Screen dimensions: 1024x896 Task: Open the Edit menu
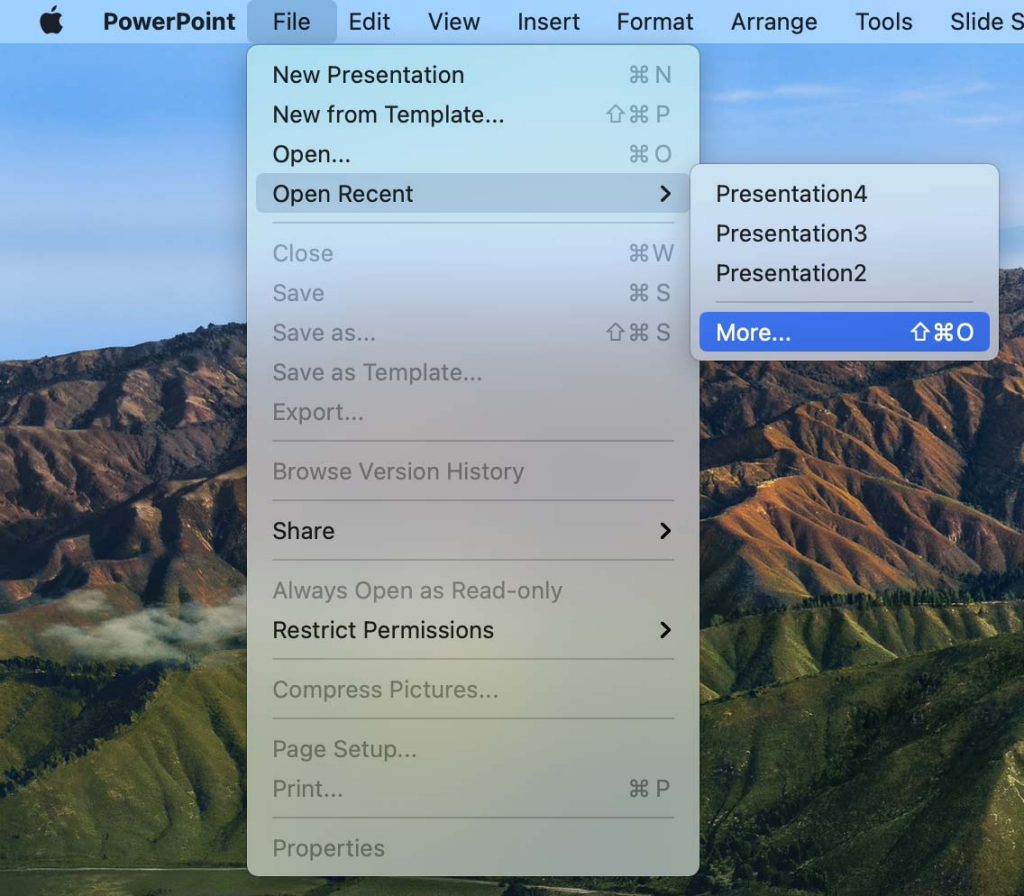click(x=369, y=22)
